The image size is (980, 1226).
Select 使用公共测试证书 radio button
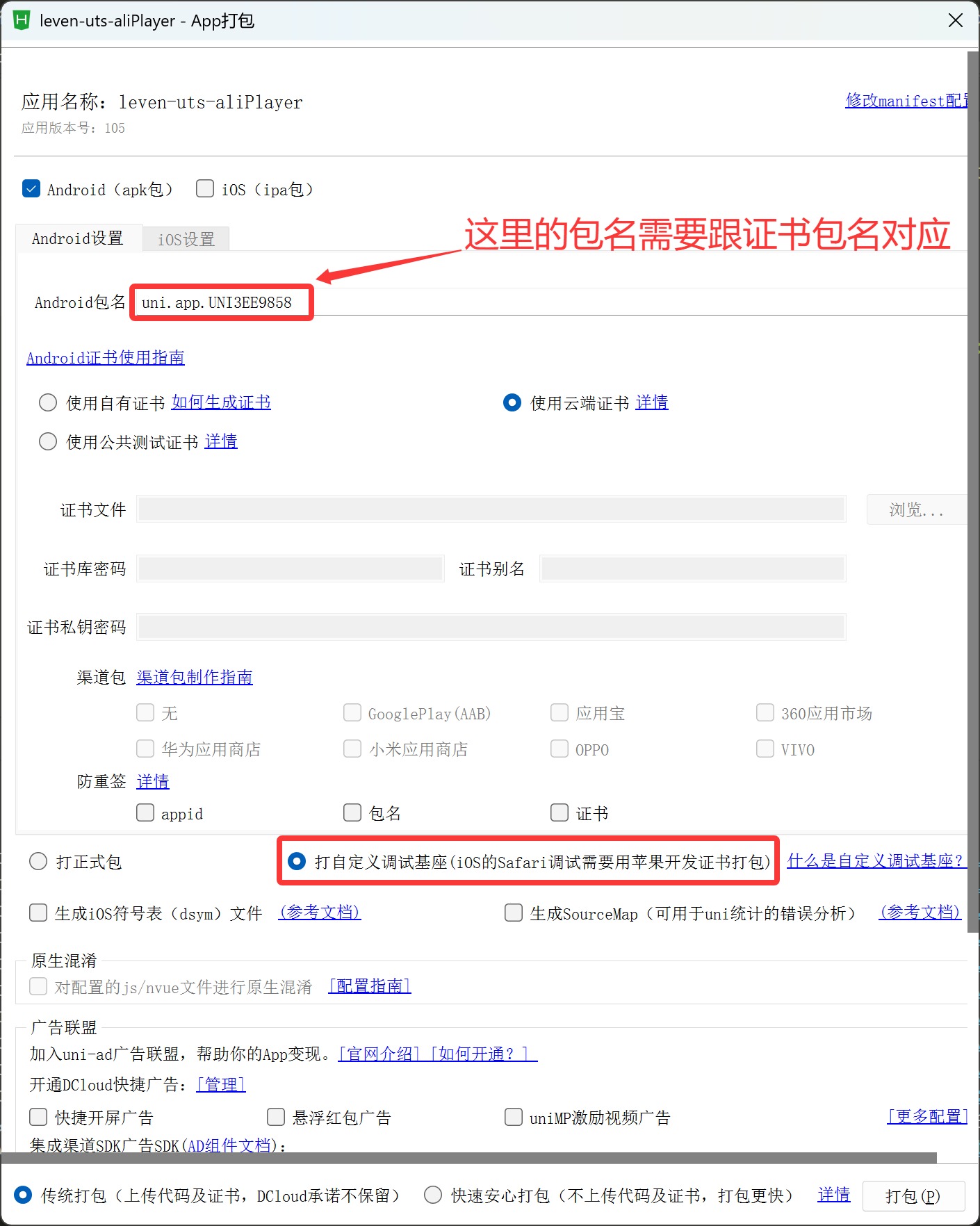click(48, 441)
